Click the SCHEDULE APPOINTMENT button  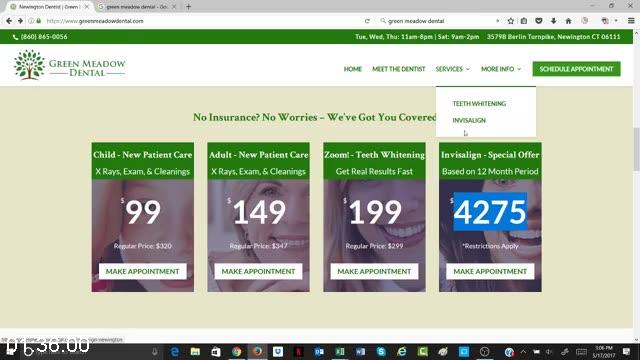[576, 69]
